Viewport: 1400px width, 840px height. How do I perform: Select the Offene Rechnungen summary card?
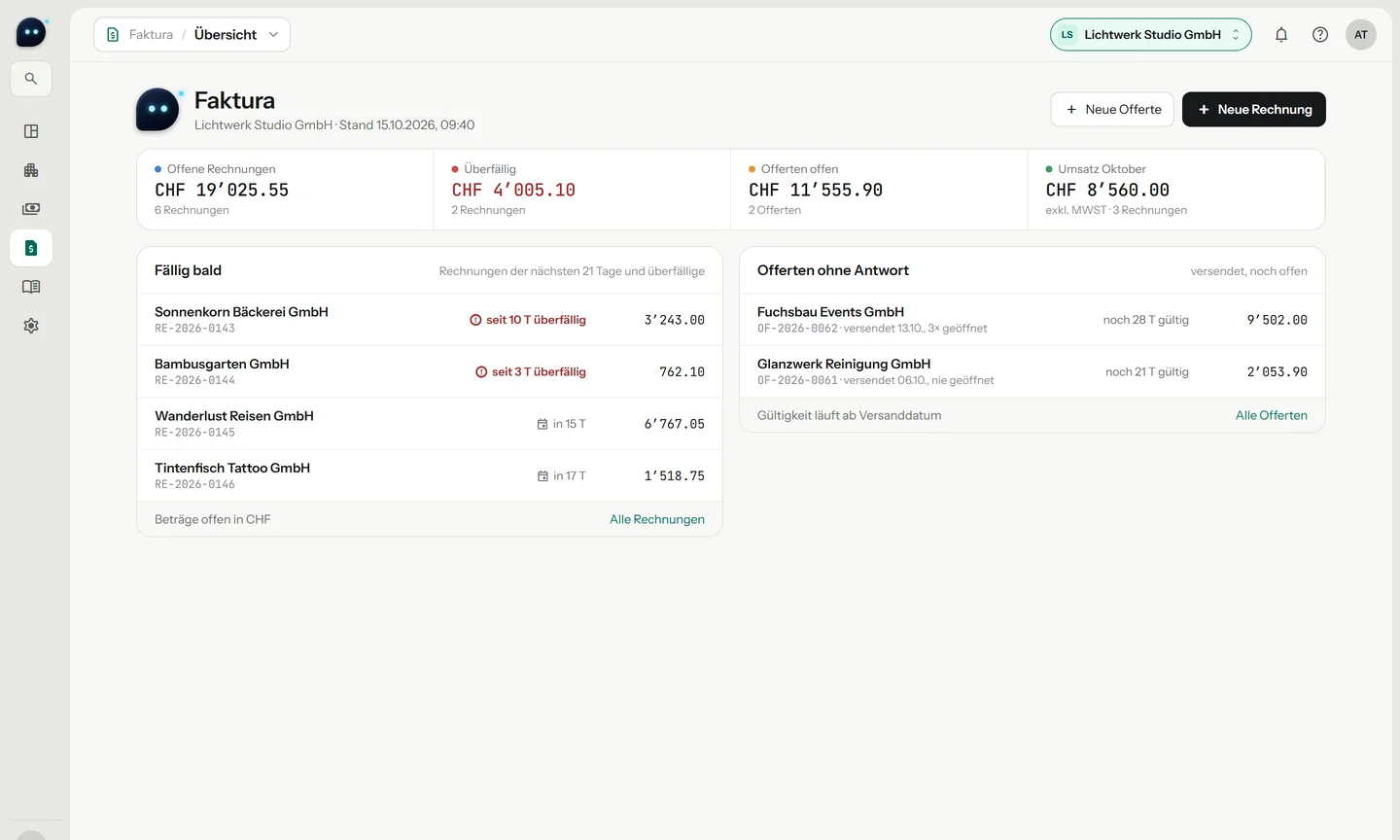[285, 190]
